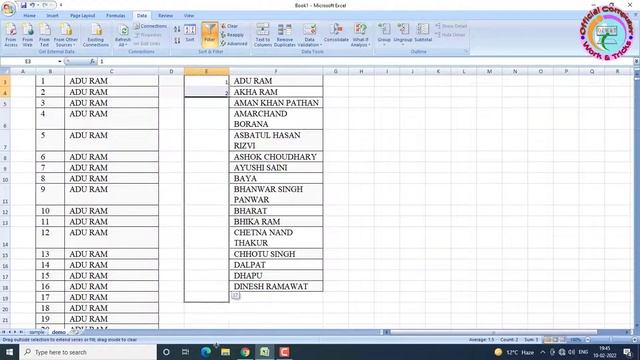Sort Z to A descending

177,40
